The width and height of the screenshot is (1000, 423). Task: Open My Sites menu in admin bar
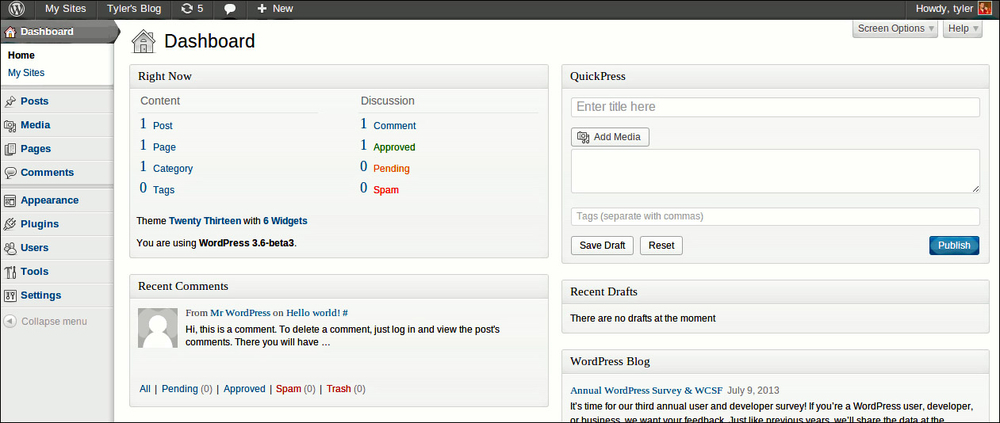tap(66, 9)
